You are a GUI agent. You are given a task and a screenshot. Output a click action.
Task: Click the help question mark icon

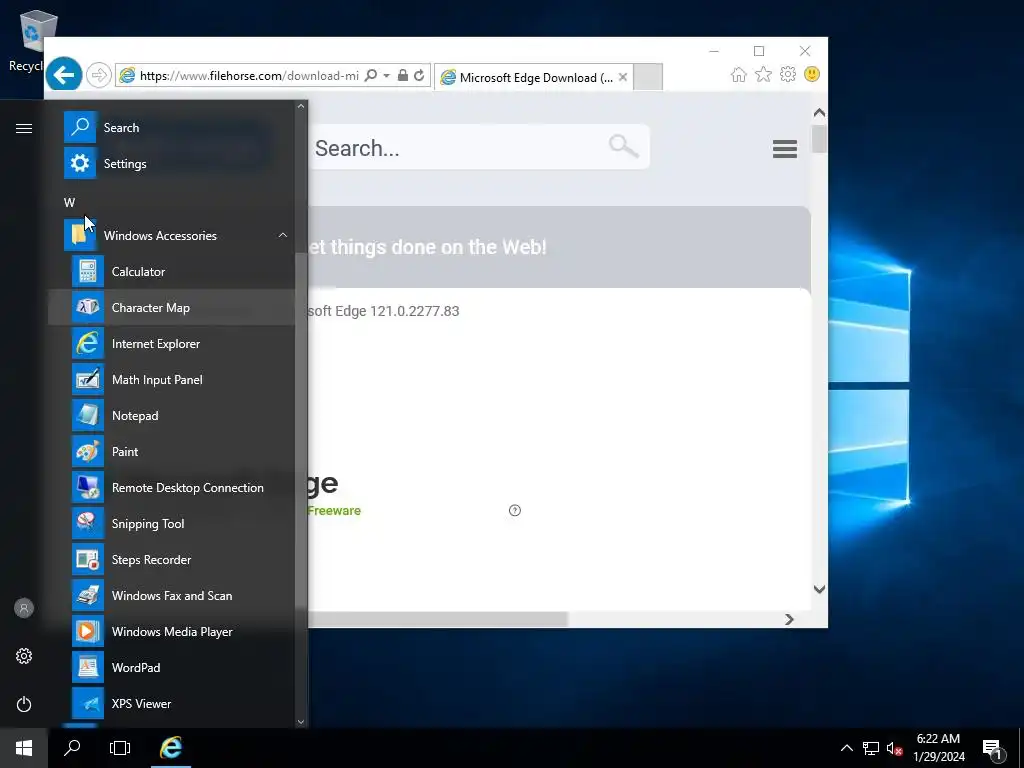click(515, 511)
